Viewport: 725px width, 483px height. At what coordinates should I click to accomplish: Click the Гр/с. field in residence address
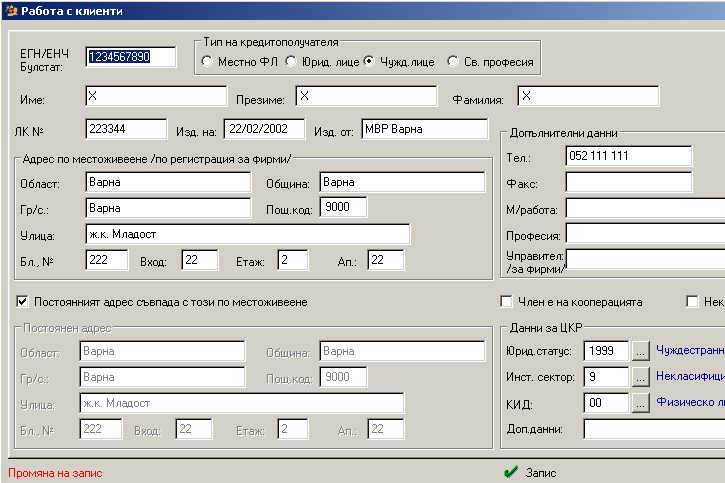[168, 208]
